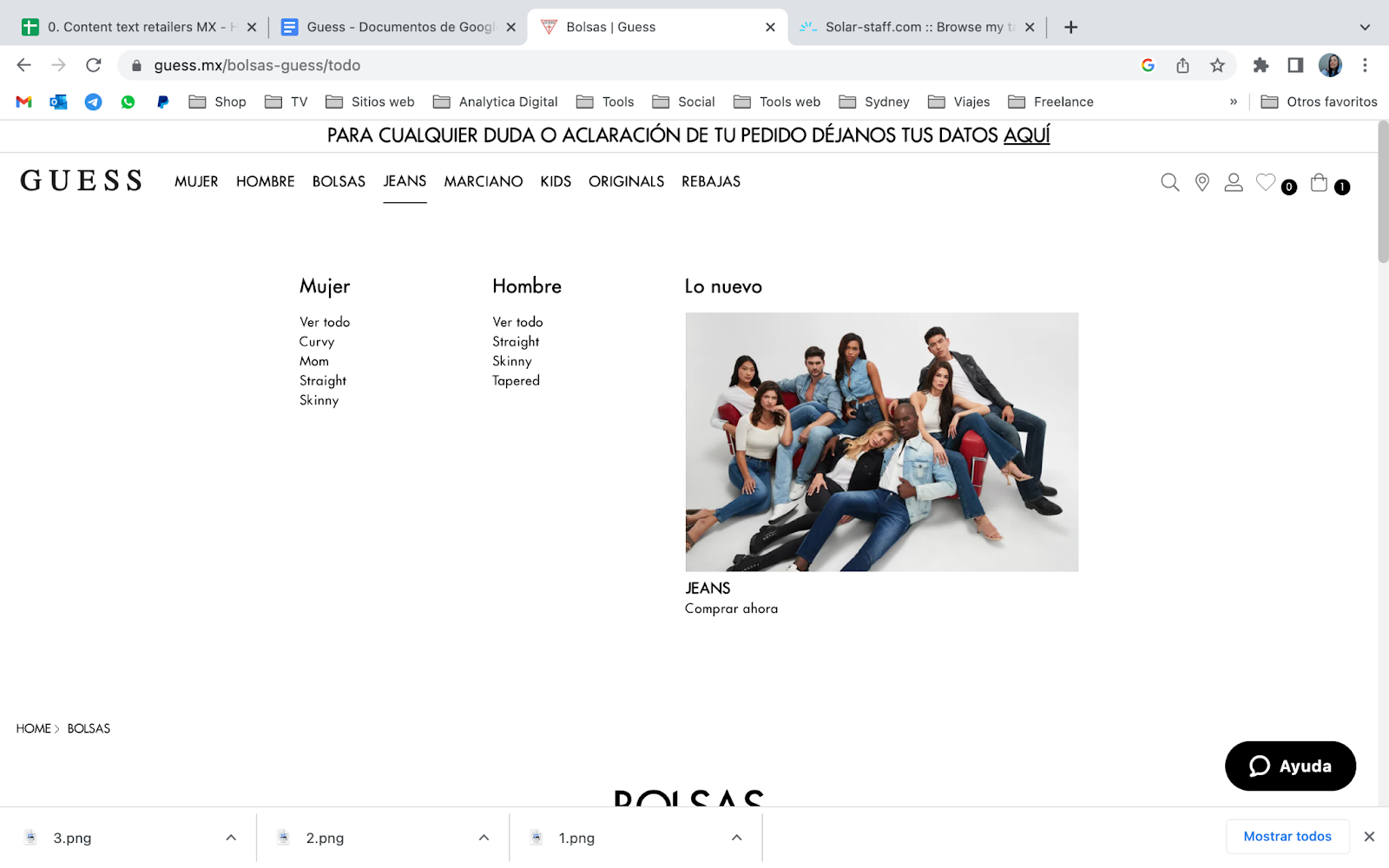Expand options for the 3.png download

pyautogui.click(x=231, y=838)
